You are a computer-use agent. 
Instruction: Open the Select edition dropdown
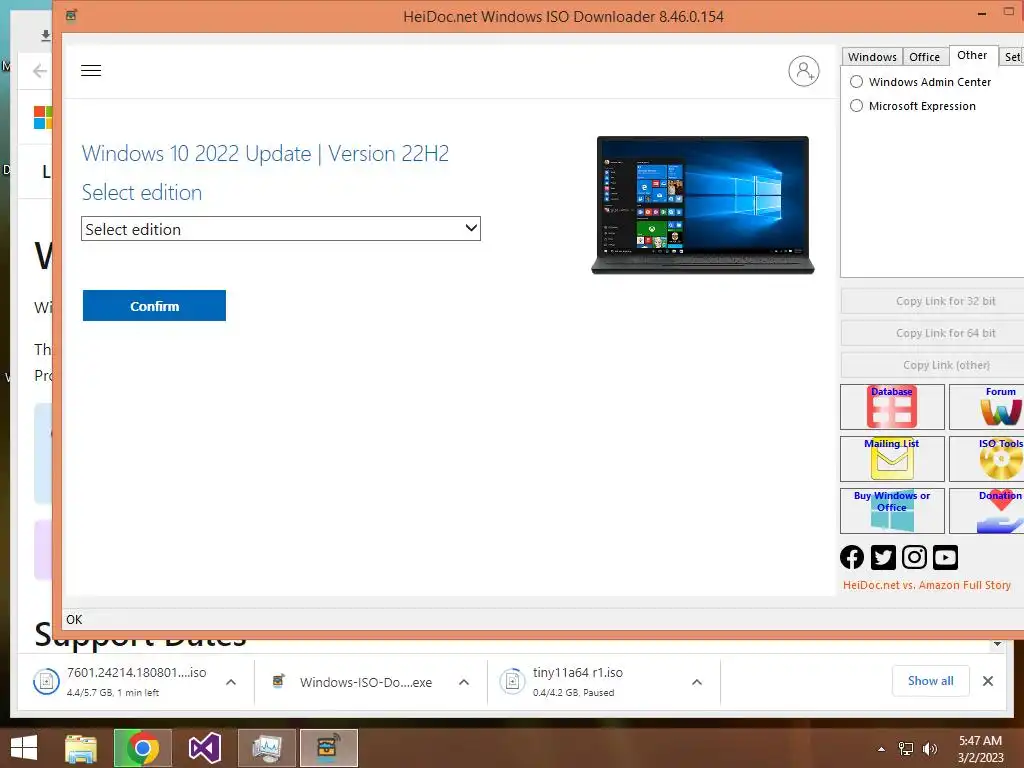coord(281,229)
